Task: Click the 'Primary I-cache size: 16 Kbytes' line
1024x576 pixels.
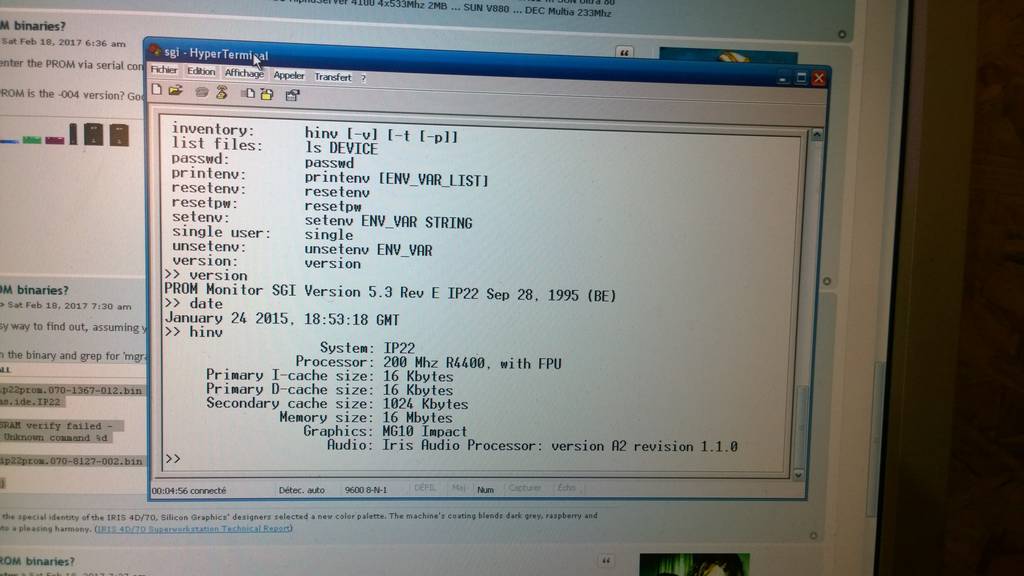Action: (330, 376)
